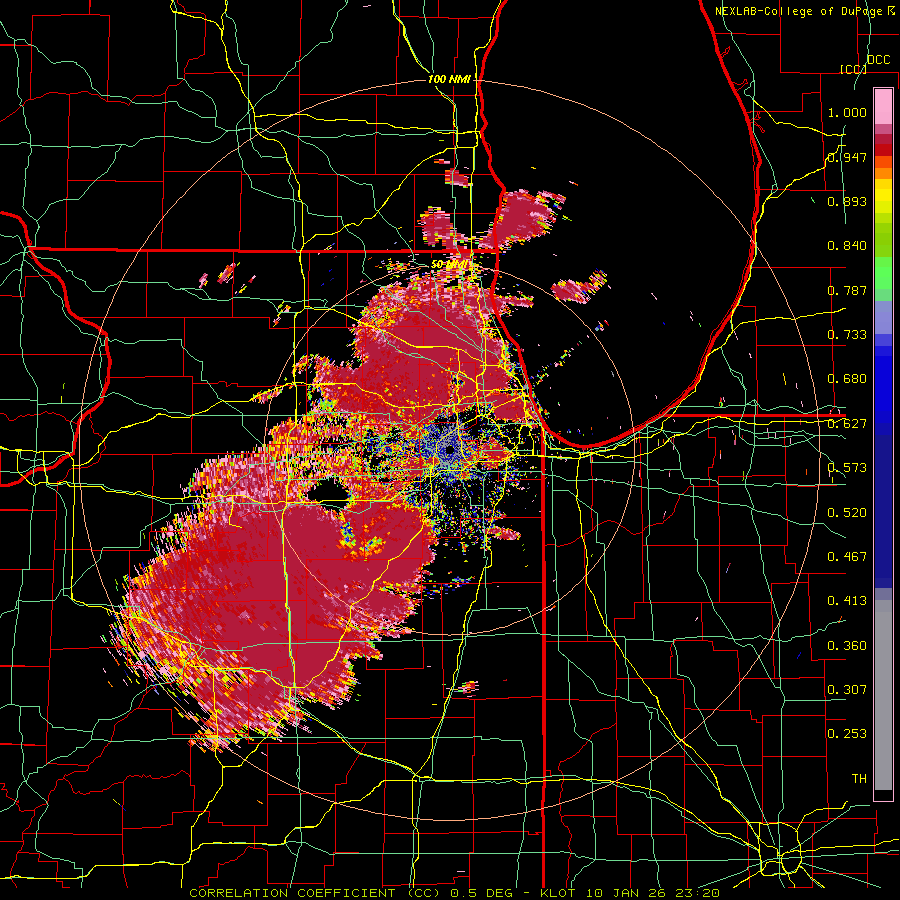Click the 0.520 scale value
Image resolution: width=900 pixels, height=900 pixels.
click(x=847, y=513)
